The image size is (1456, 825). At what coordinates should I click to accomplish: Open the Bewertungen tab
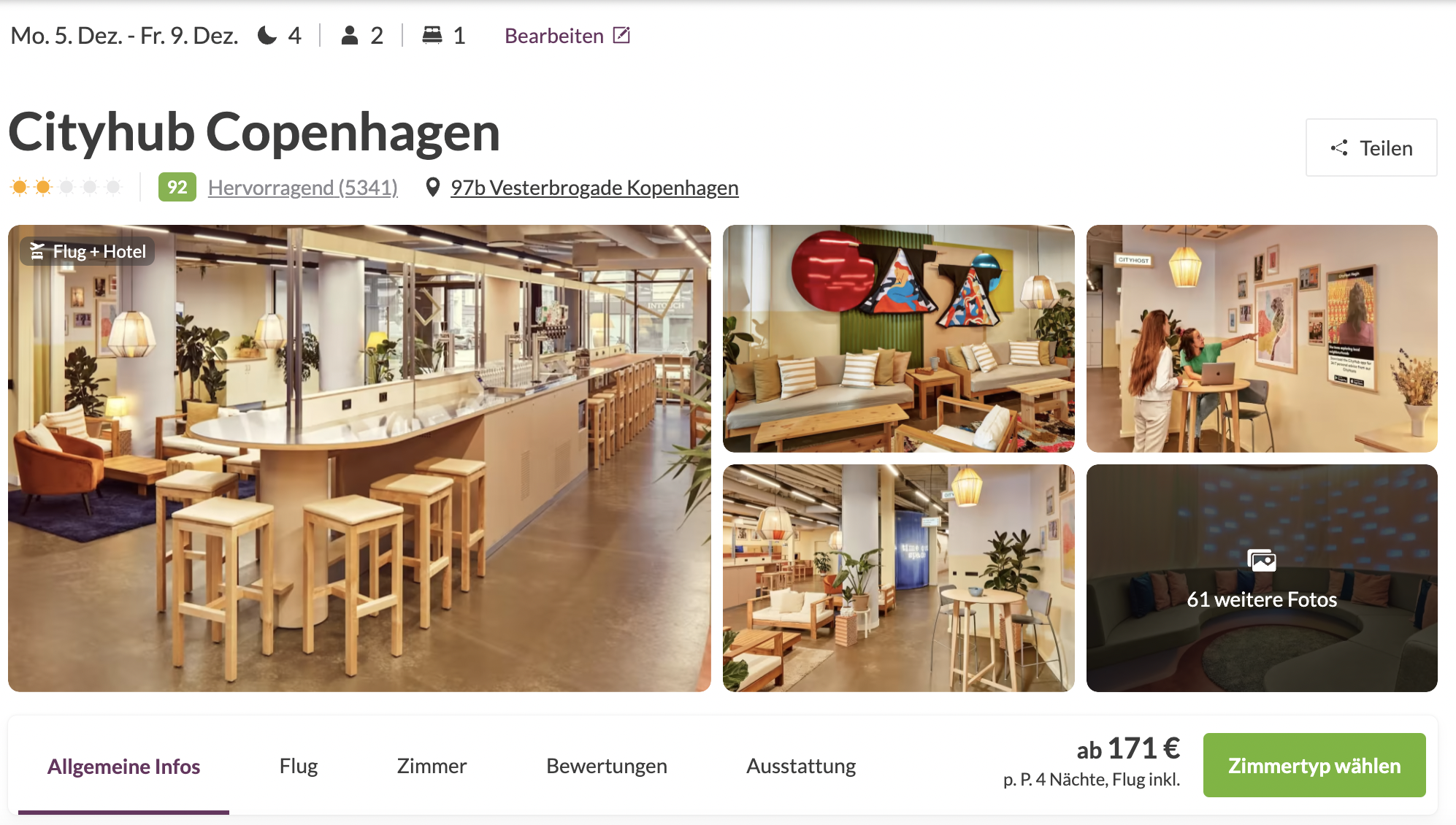pos(607,766)
